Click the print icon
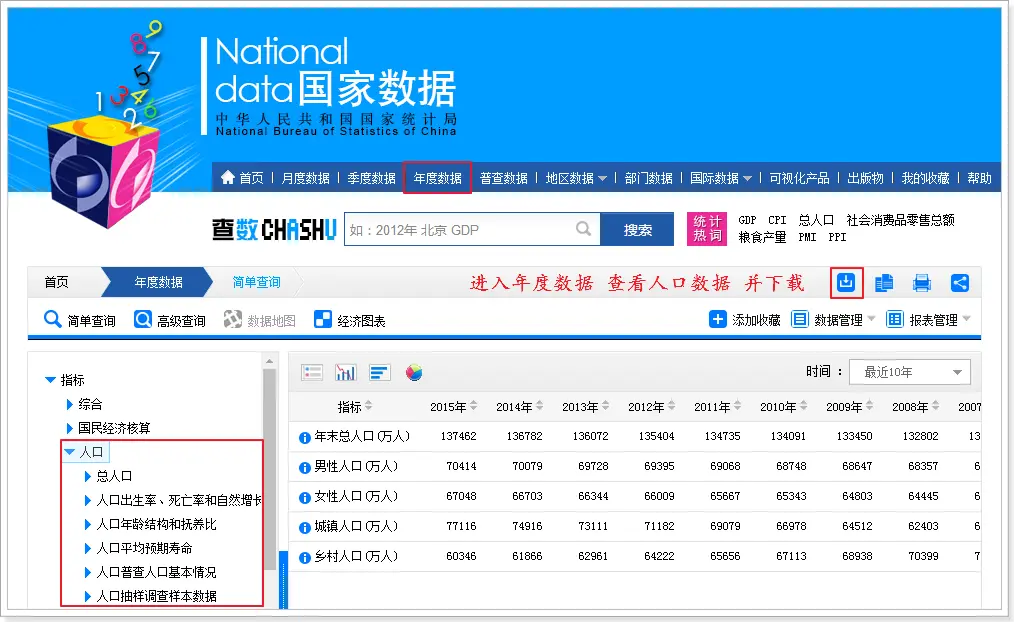Screen dimensions: 1014x622 tap(921, 283)
